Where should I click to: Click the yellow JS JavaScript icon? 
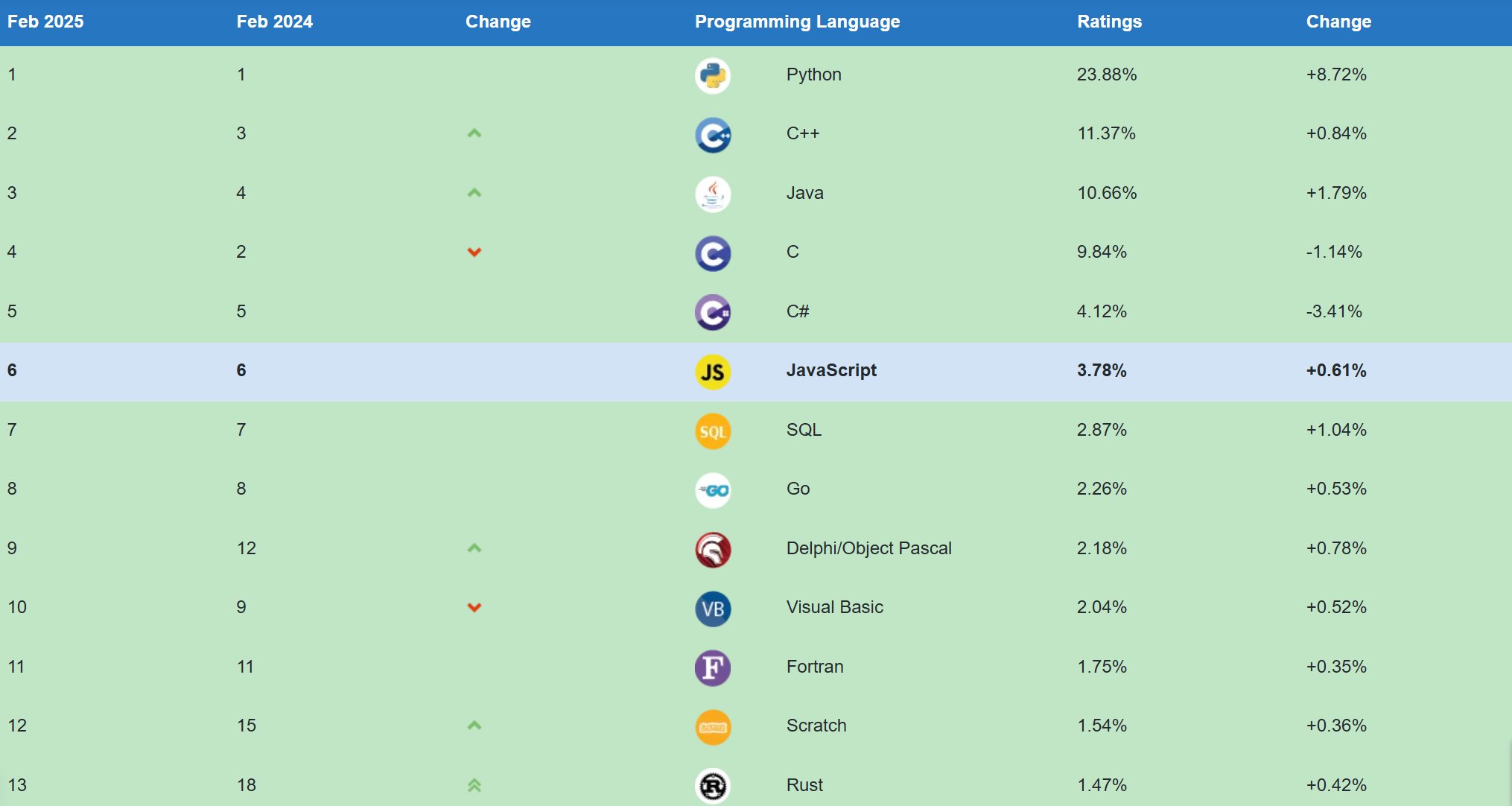click(713, 372)
